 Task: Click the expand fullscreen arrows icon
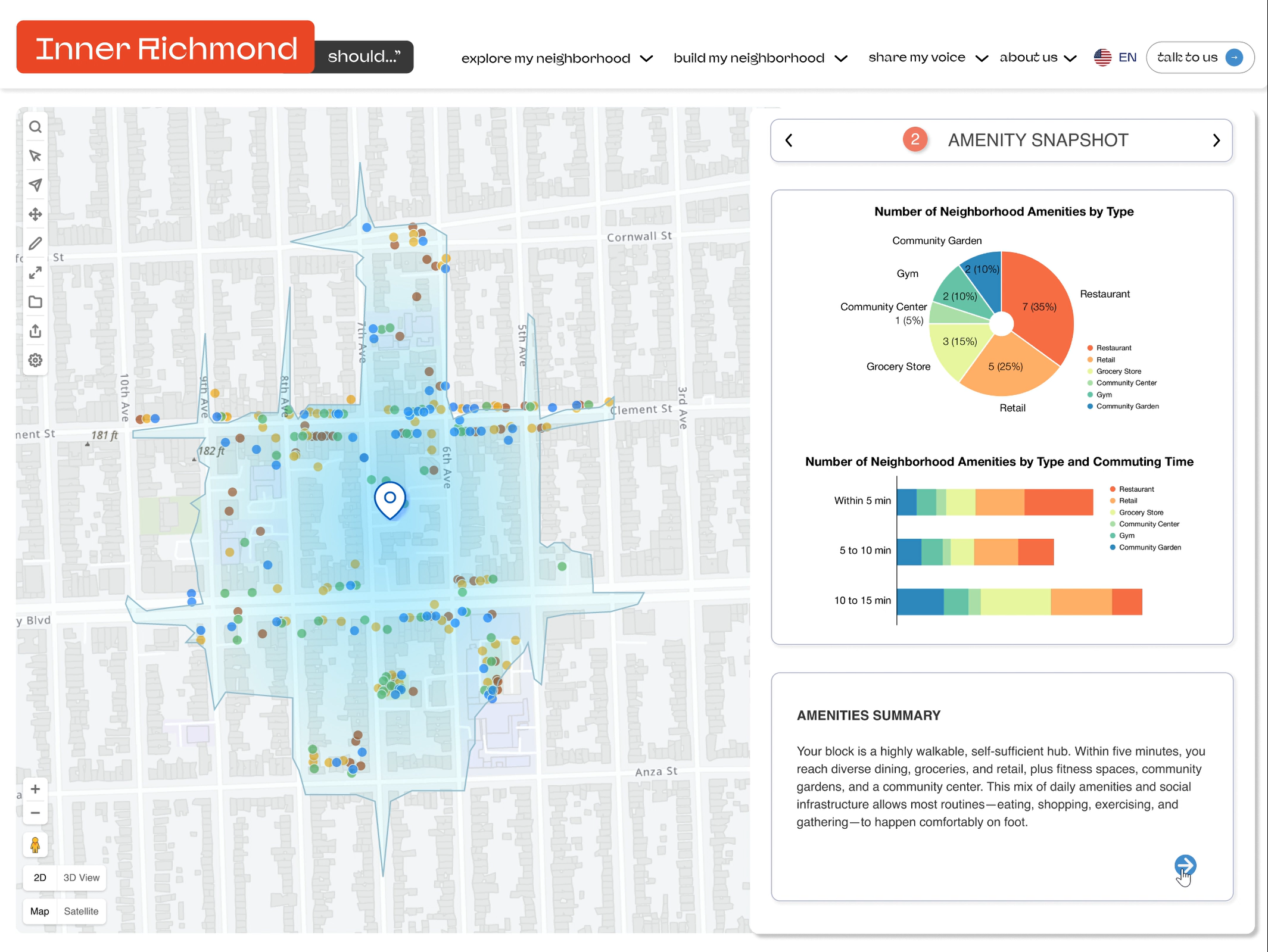point(35,273)
